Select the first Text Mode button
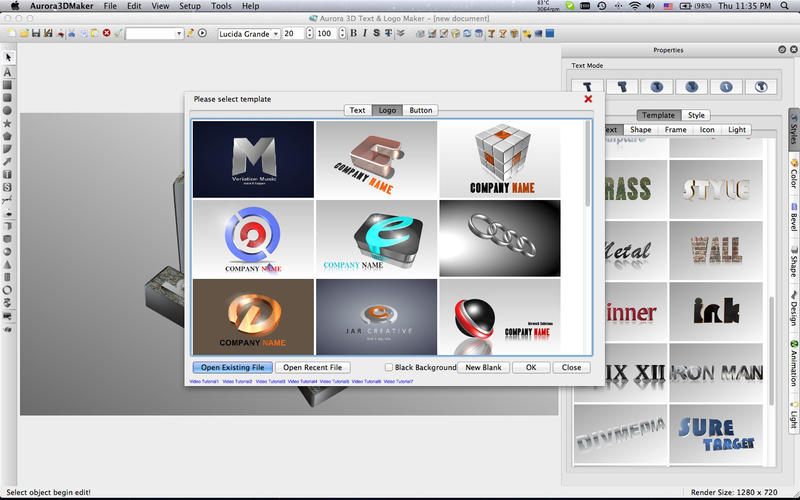The image size is (800, 500). (x=588, y=87)
